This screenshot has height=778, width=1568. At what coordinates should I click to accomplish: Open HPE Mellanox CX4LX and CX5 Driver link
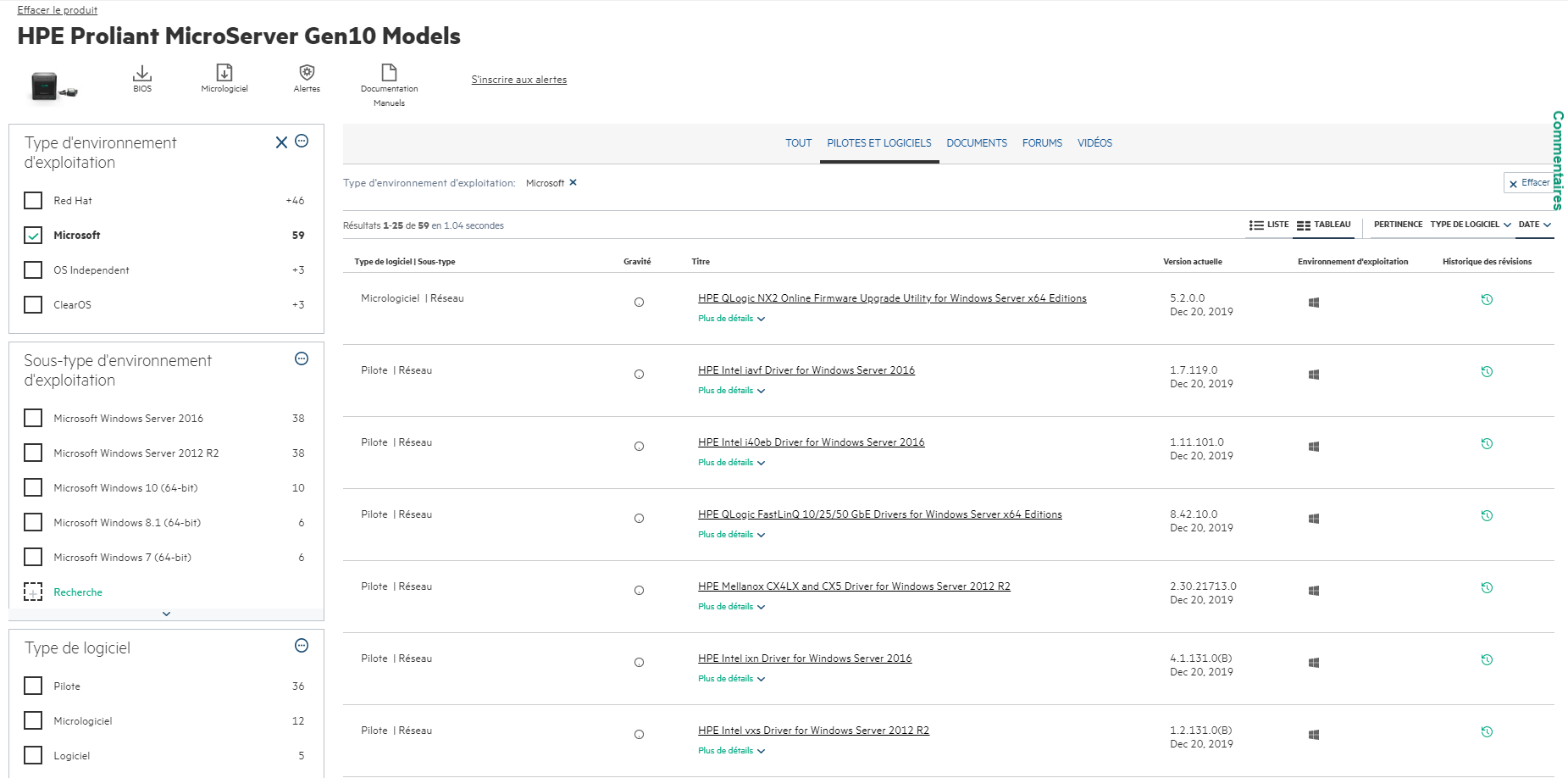[854, 586]
